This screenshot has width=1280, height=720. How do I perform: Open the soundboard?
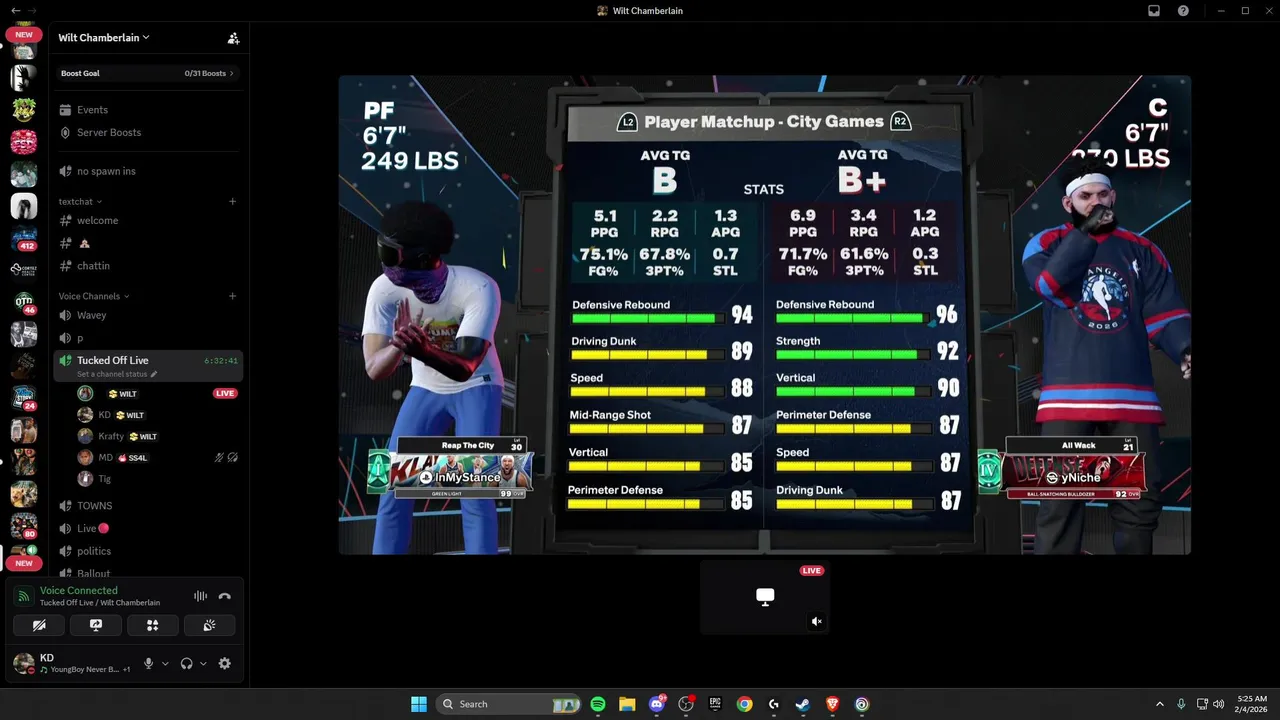click(x=209, y=625)
